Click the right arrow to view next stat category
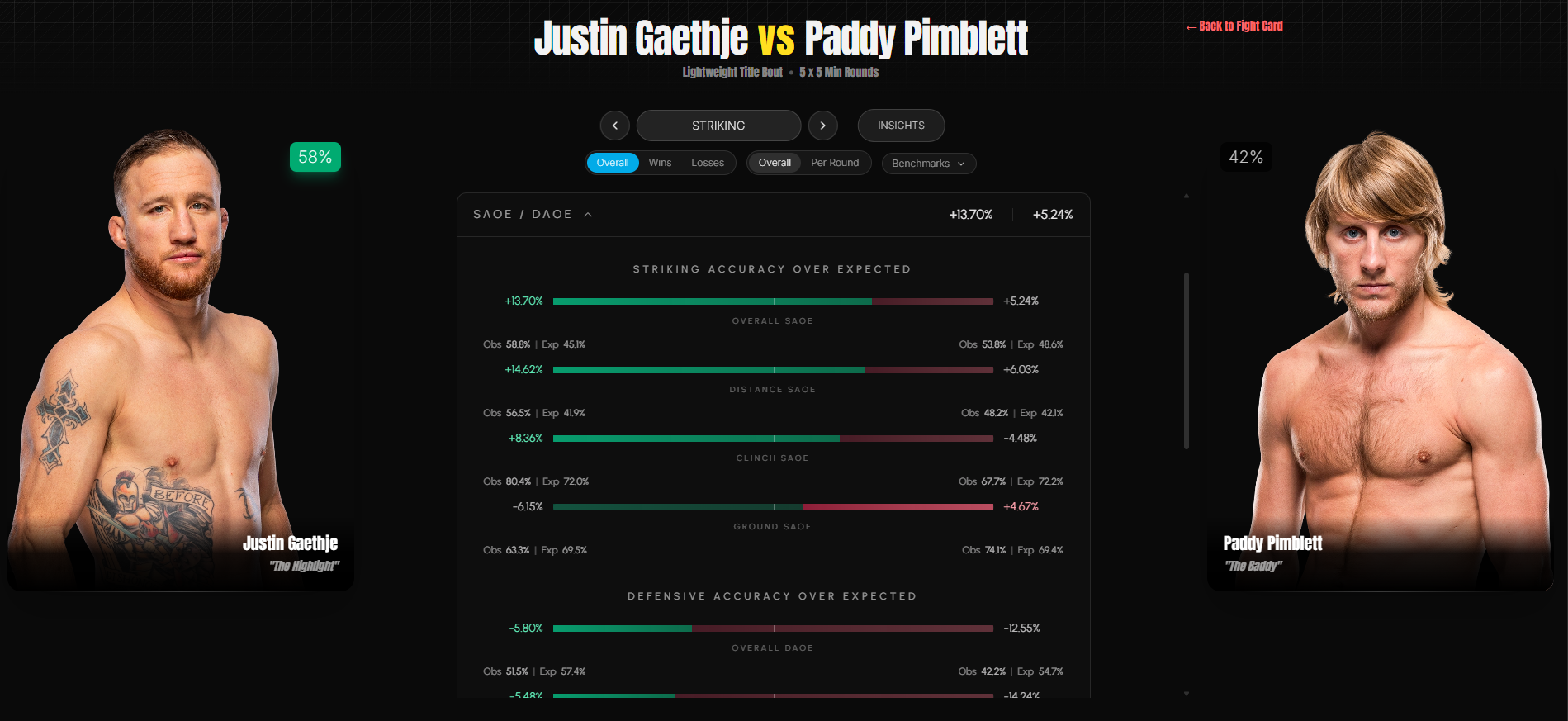This screenshot has width=1568, height=721. 822,125
